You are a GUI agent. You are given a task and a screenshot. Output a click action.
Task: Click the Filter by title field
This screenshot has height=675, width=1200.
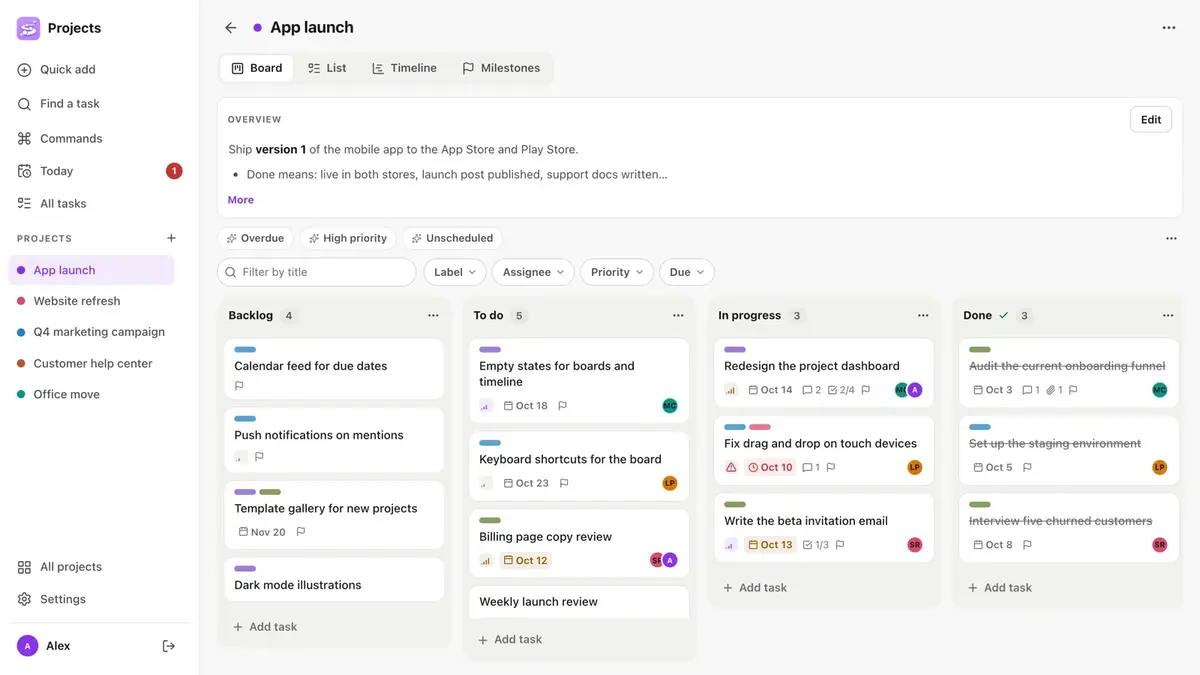pos(316,272)
